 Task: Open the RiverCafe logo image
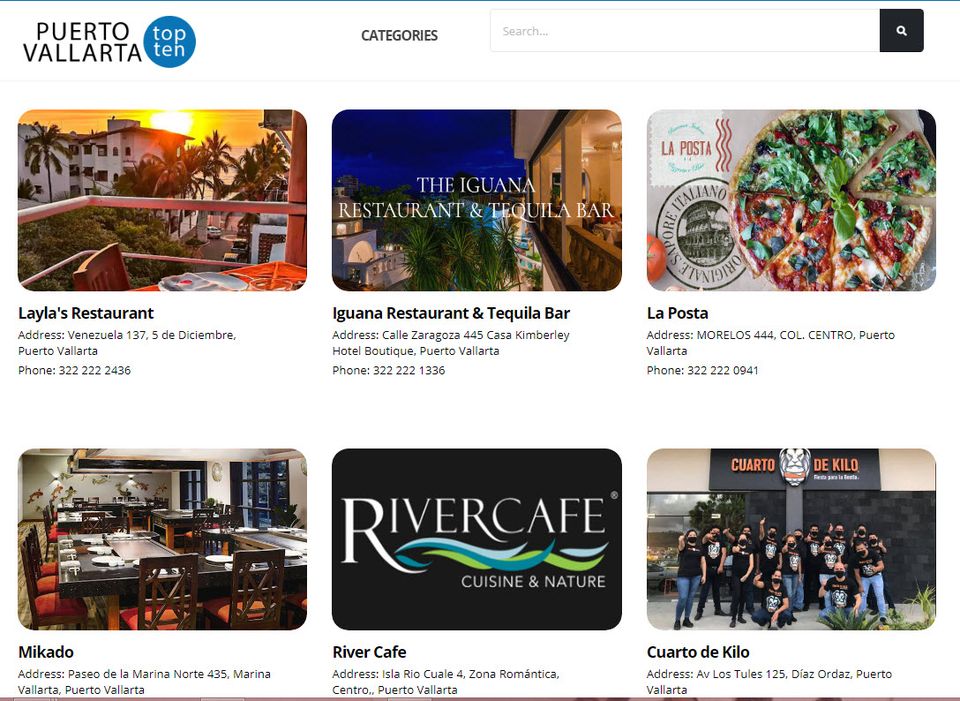point(477,539)
